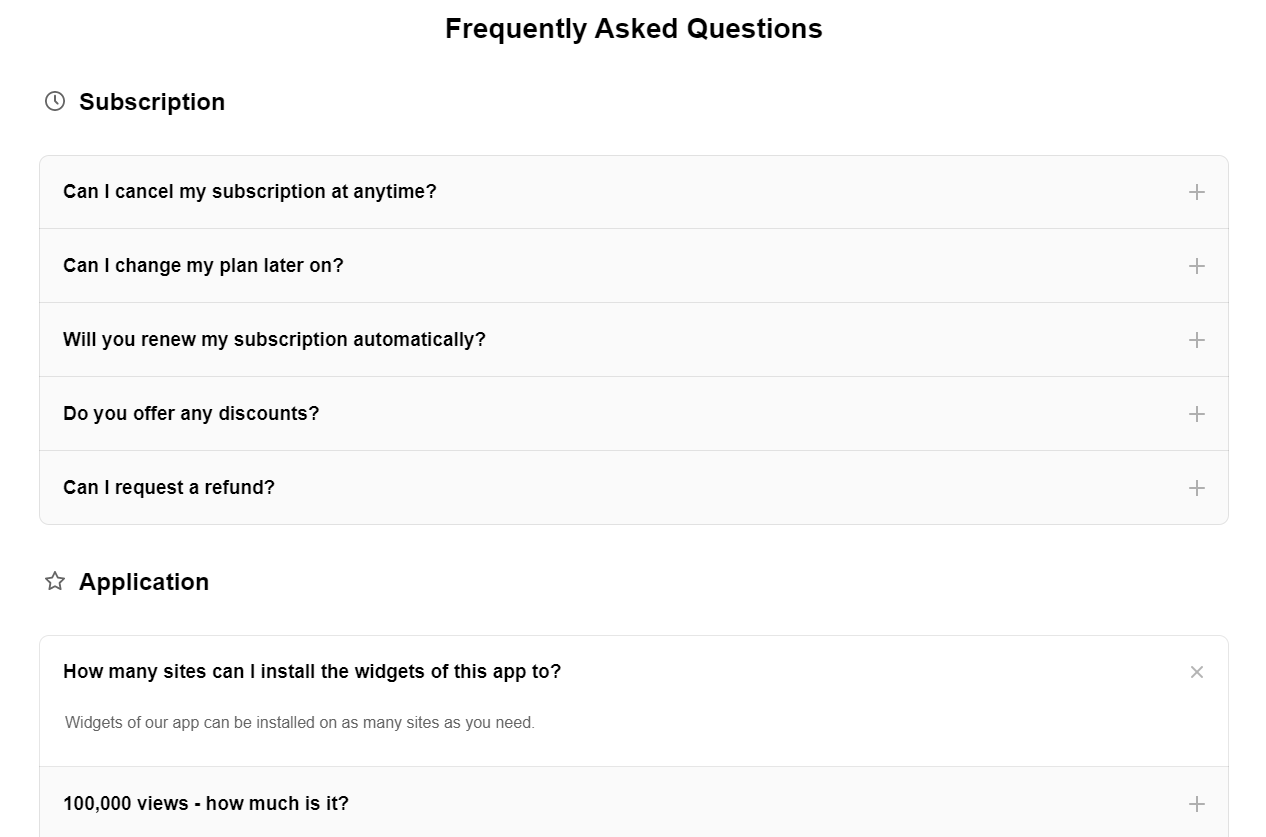
Task: Expand "Can I request a refund?" question
Action: [x=169, y=487]
